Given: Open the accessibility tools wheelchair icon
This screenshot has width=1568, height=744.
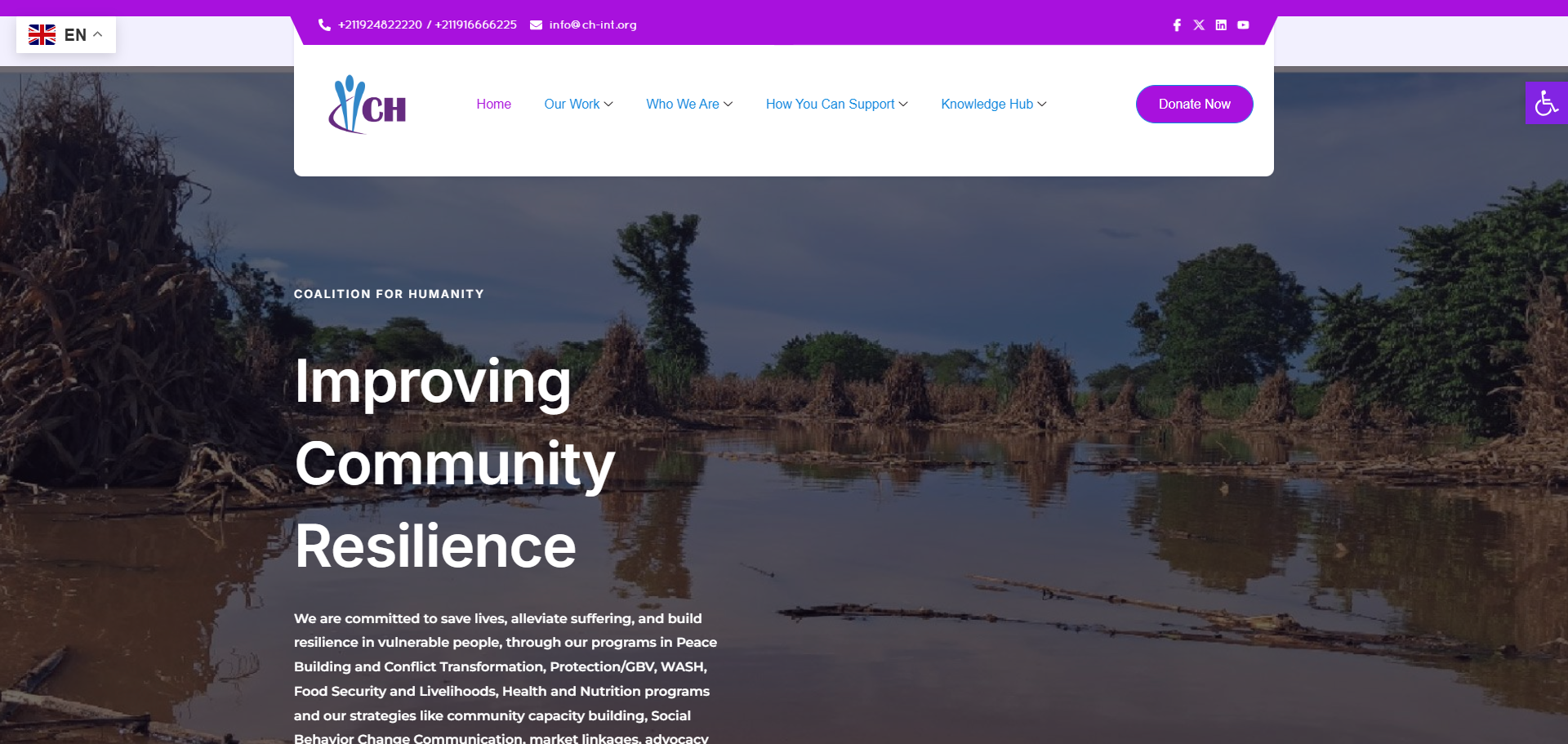Looking at the screenshot, I should click(1546, 103).
